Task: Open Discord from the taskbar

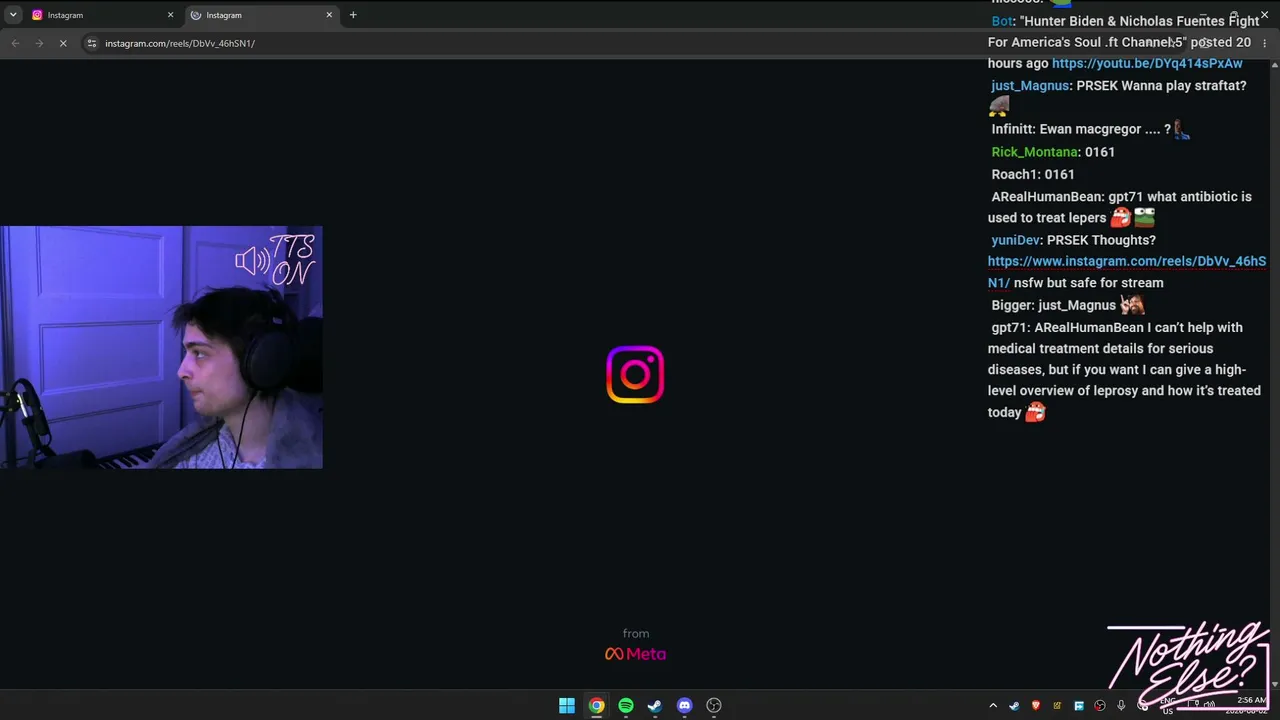Action: click(684, 705)
